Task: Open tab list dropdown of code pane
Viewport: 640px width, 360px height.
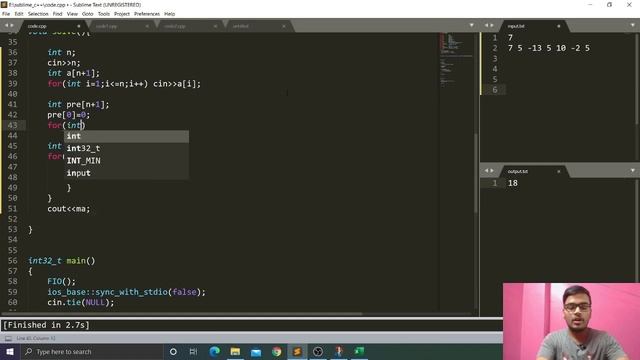Action: (471, 25)
